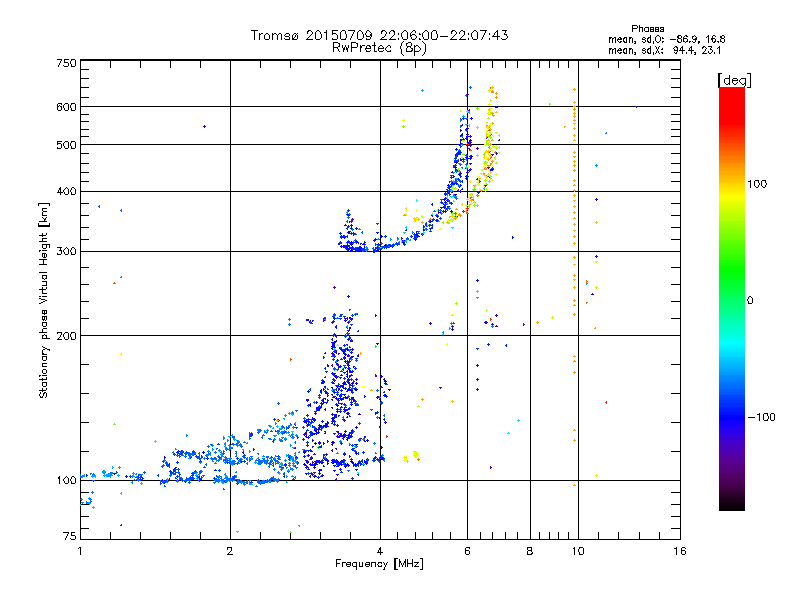800x600 pixels.
Task: Click the 'mean, sd,O: -86.9, 16.8' statistics line
Action: pyautogui.click(x=667, y=39)
